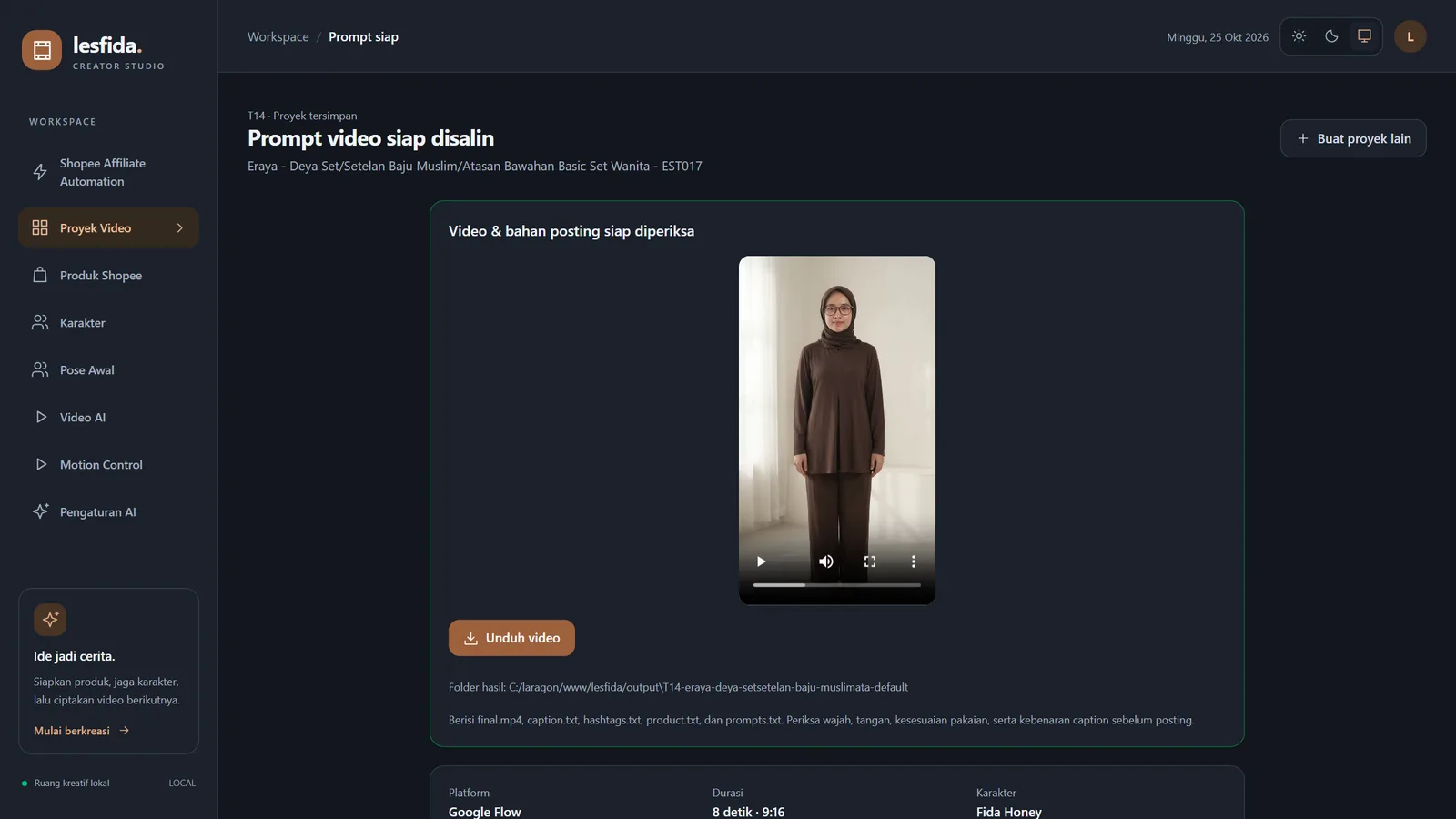Click the lesfida film logo icon

pos(42,50)
